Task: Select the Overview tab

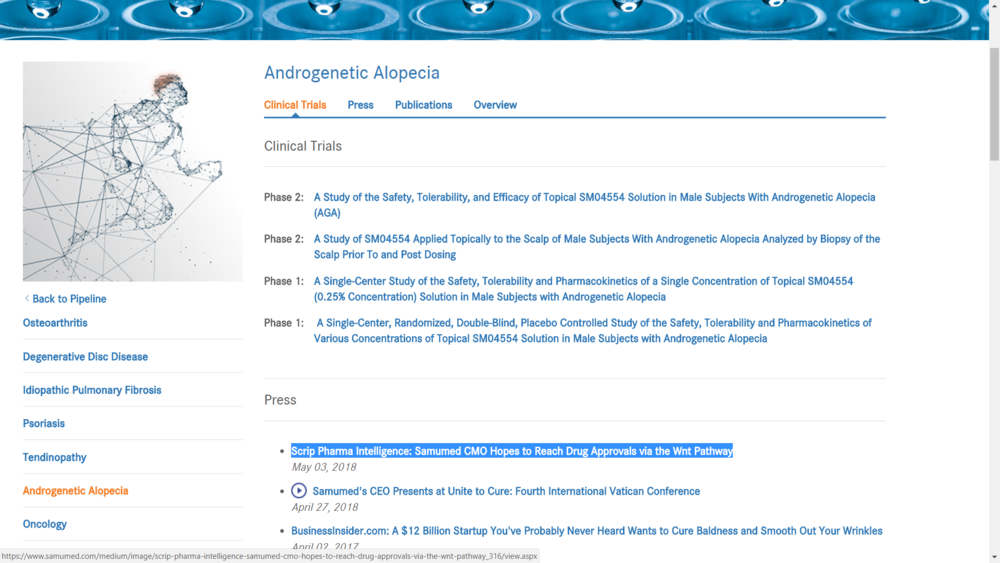Action: (x=495, y=105)
